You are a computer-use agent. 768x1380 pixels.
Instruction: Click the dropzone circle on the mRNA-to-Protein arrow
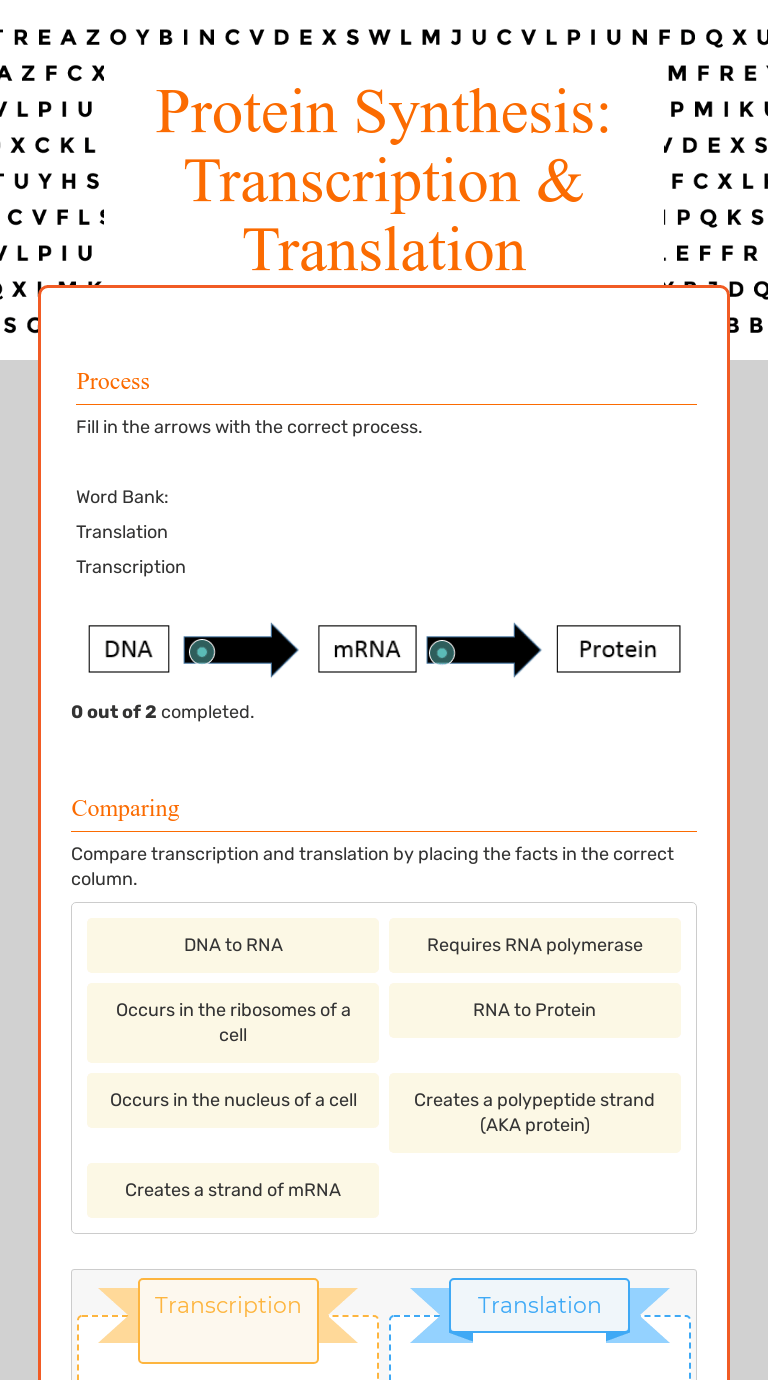(440, 654)
